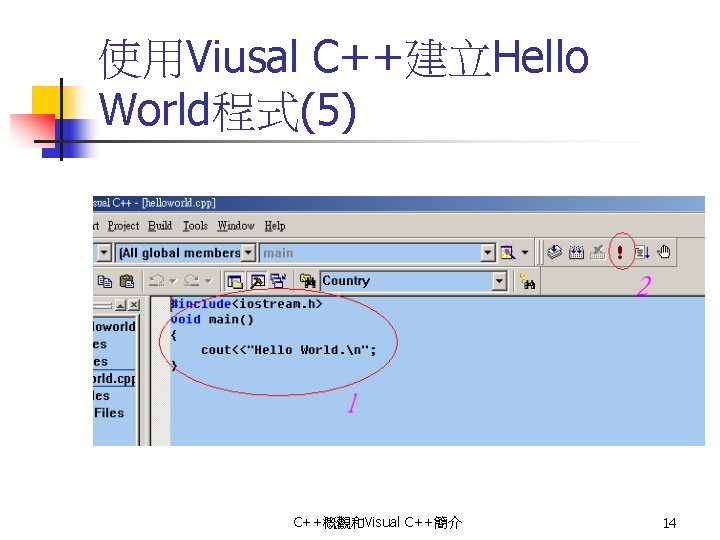
Task: Open the All global members dropdown
Action: tap(248, 253)
